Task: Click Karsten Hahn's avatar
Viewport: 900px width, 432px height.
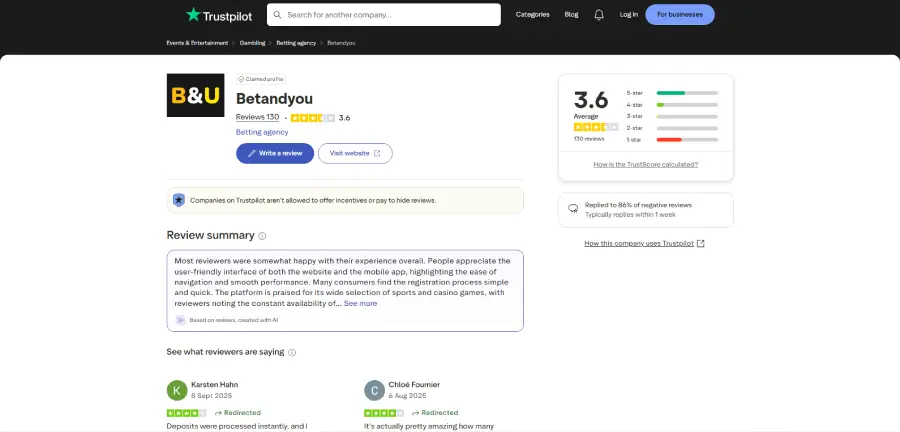Action: pyautogui.click(x=177, y=390)
